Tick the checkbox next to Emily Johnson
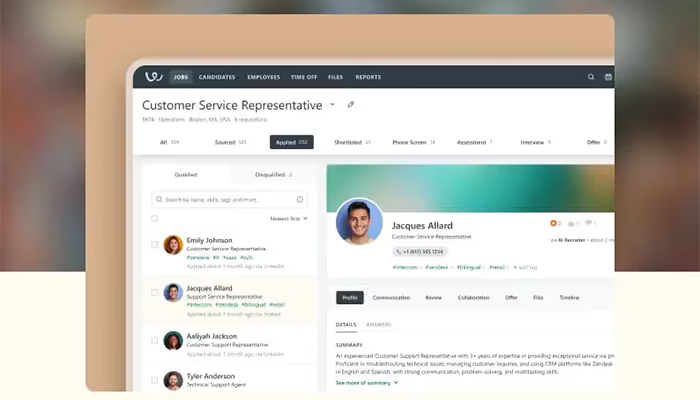This screenshot has height=400, width=700. [x=154, y=244]
